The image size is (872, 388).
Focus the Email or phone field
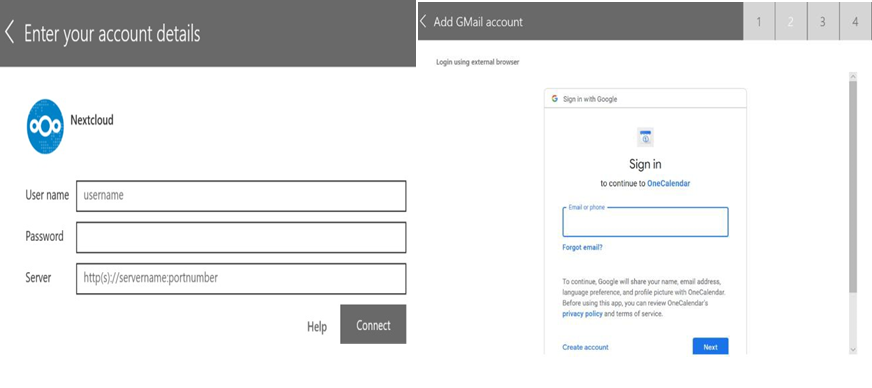645,222
